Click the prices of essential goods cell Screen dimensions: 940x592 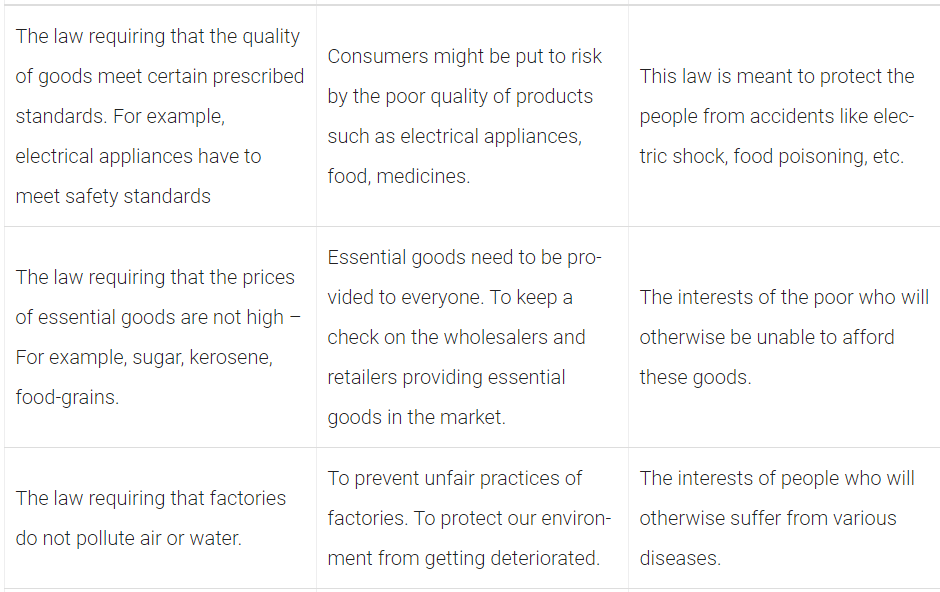pyautogui.click(x=160, y=337)
